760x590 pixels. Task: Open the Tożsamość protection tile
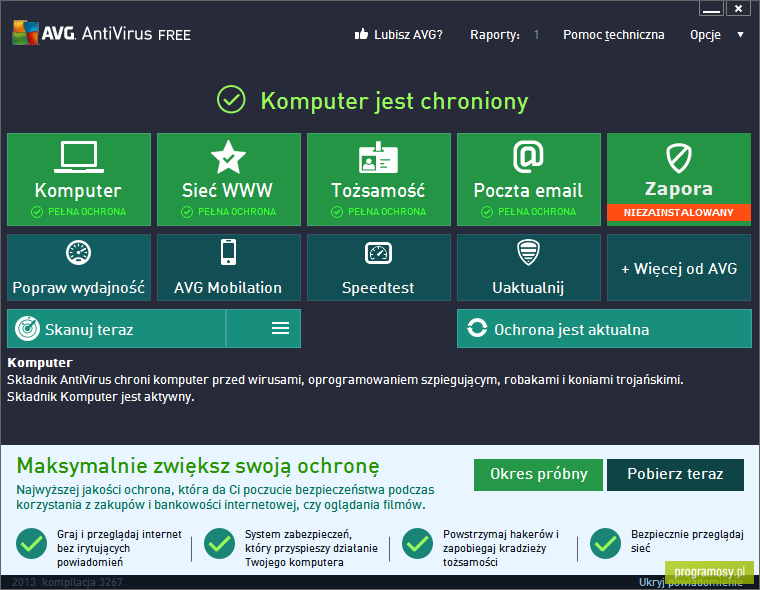click(379, 179)
